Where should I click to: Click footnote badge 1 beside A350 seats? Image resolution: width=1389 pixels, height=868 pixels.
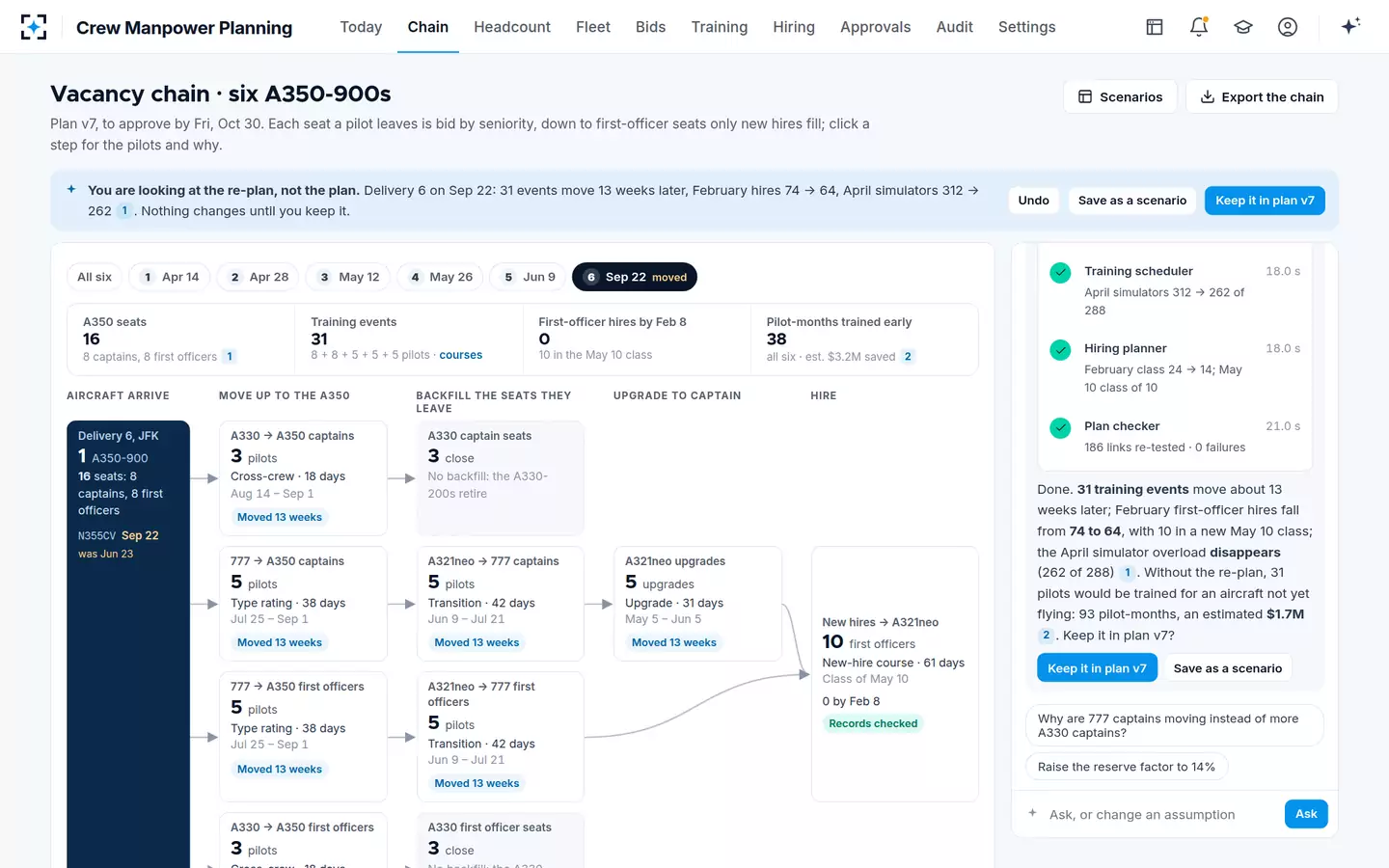click(230, 356)
